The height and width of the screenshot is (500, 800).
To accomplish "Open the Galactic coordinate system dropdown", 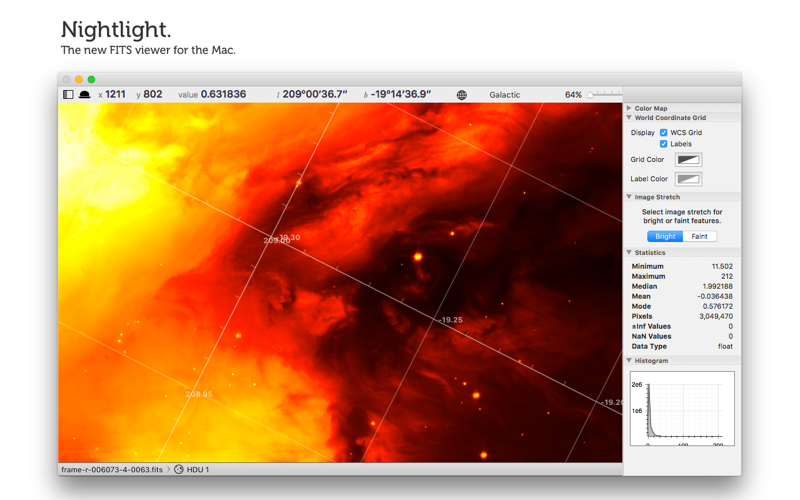I will [x=505, y=95].
